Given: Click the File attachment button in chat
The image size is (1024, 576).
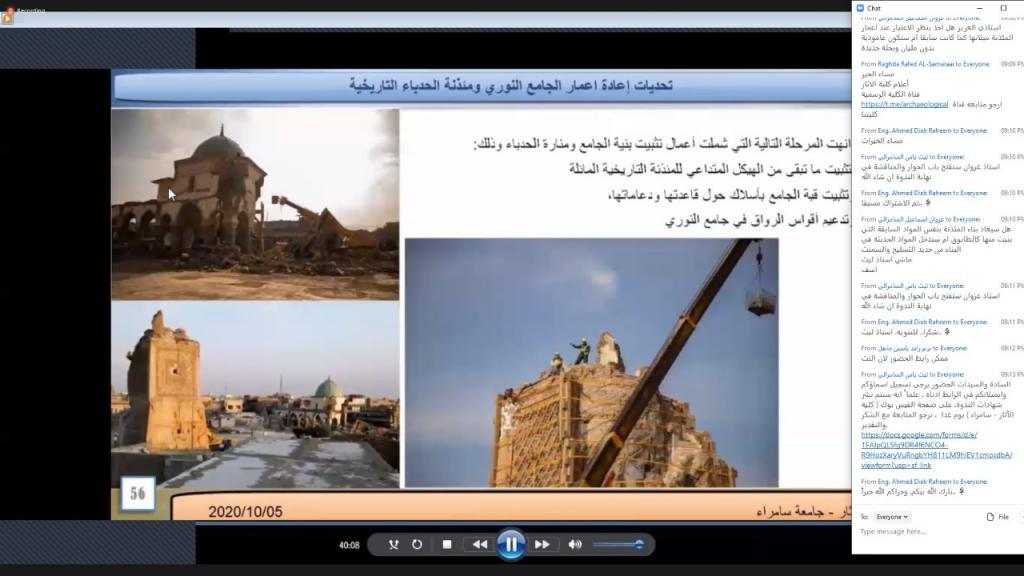Looking at the screenshot, I should coord(997,517).
